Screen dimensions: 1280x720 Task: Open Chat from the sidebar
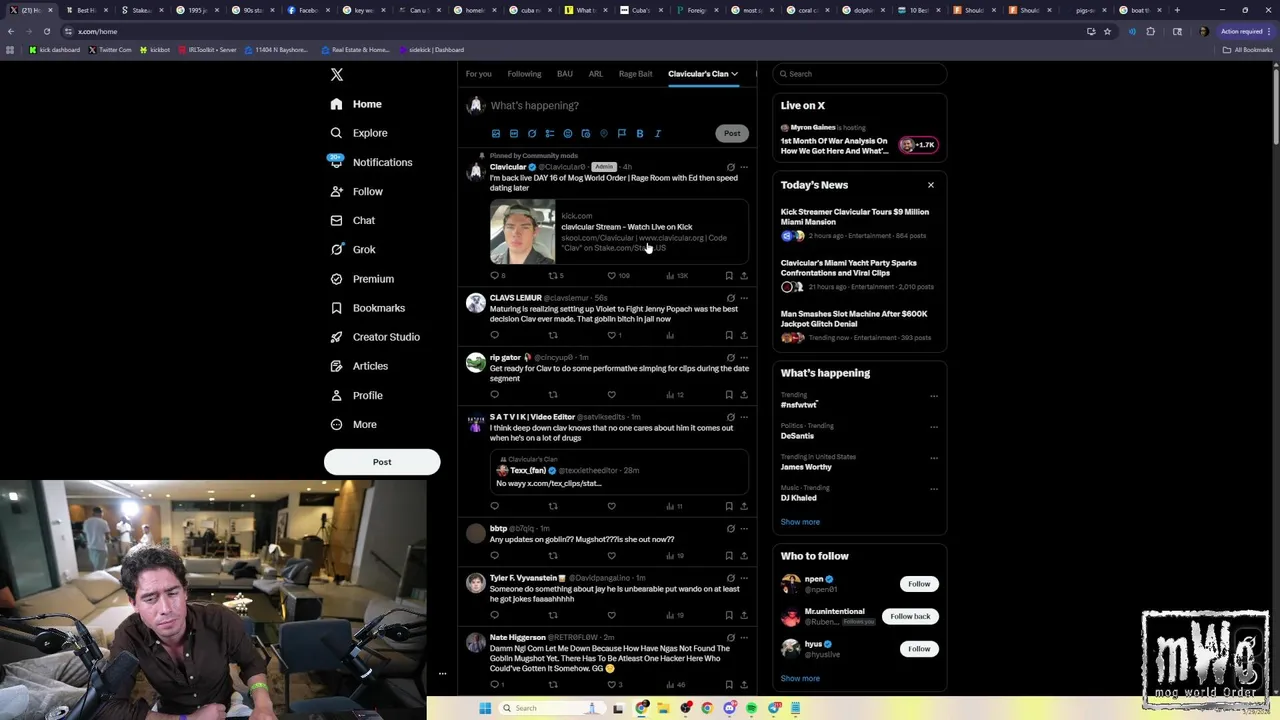coord(352,220)
